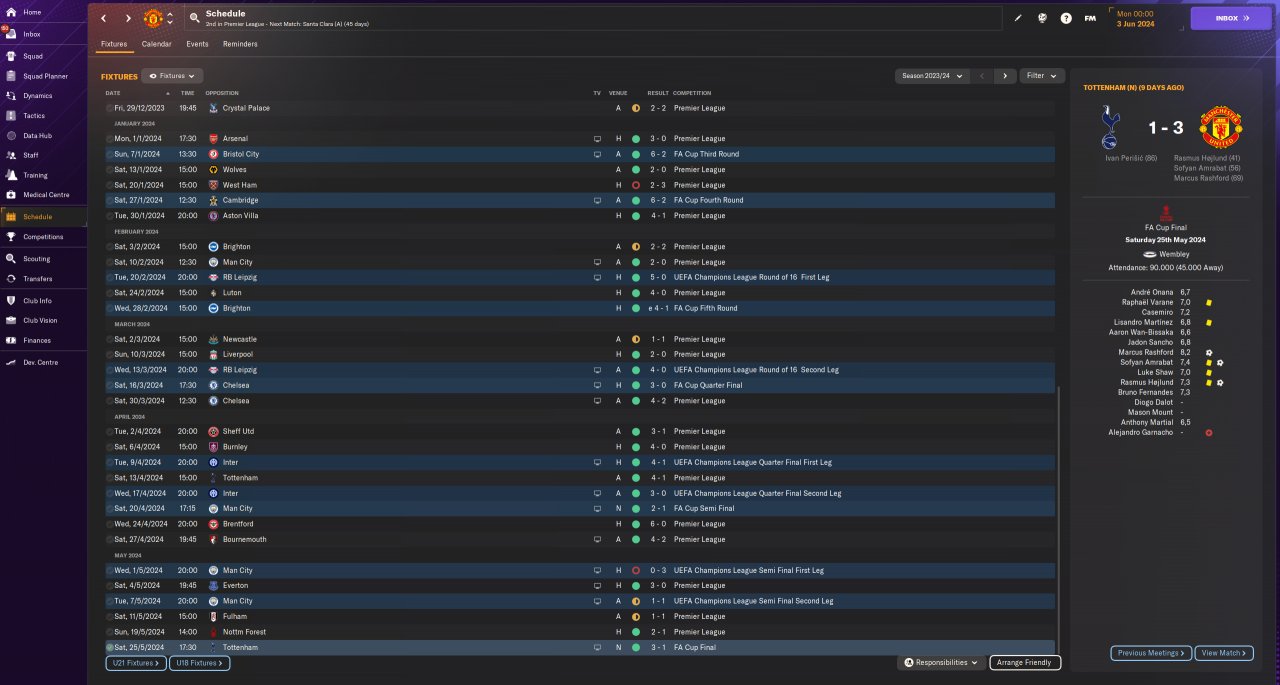Screen dimensions: 1280x685
Task: Click the View Match button
Action: click(1224, 653)
